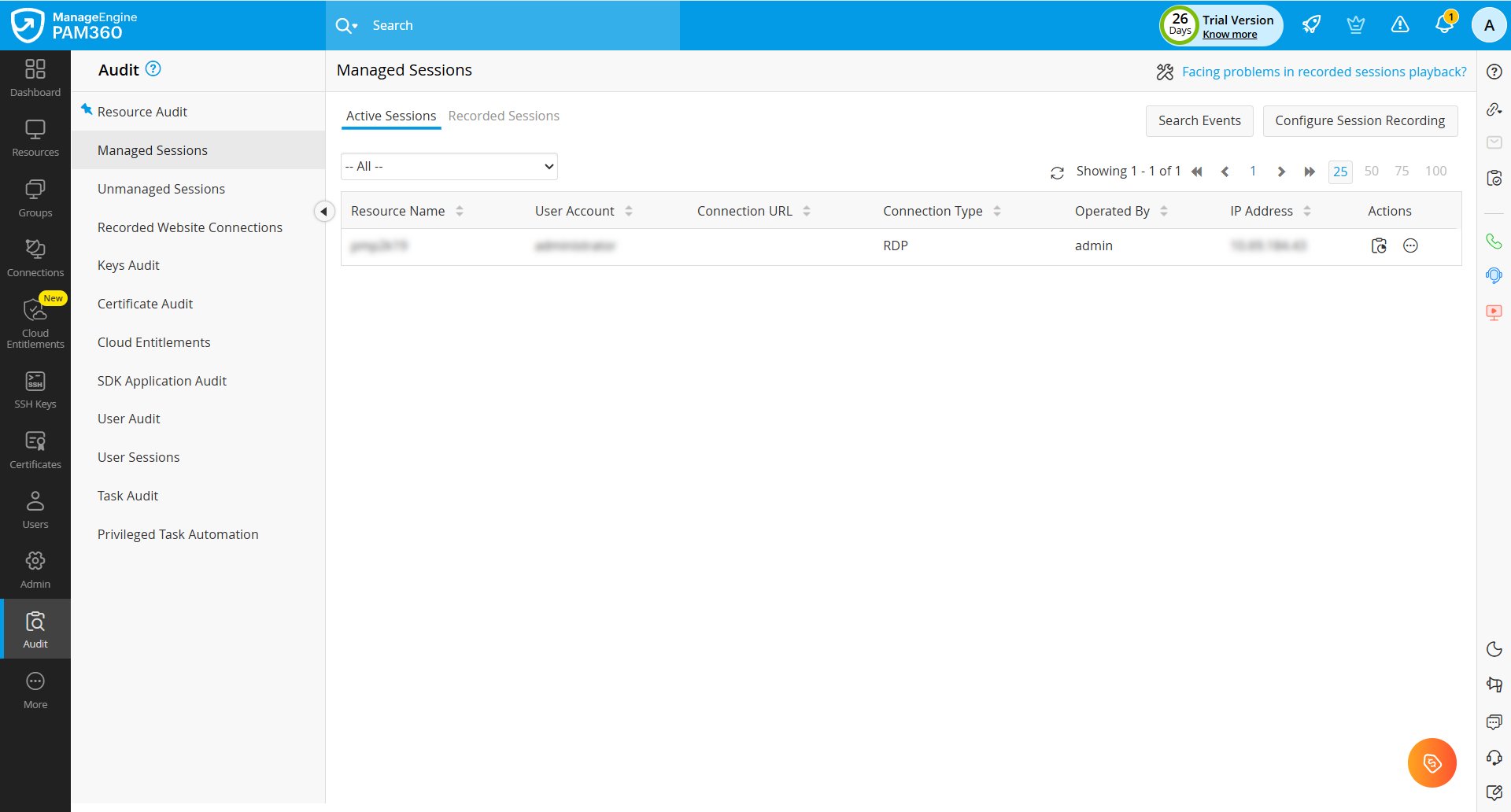Refresh the sessions list
The width and height of the screenshot is (1511, 812).
coord(1057,172)
